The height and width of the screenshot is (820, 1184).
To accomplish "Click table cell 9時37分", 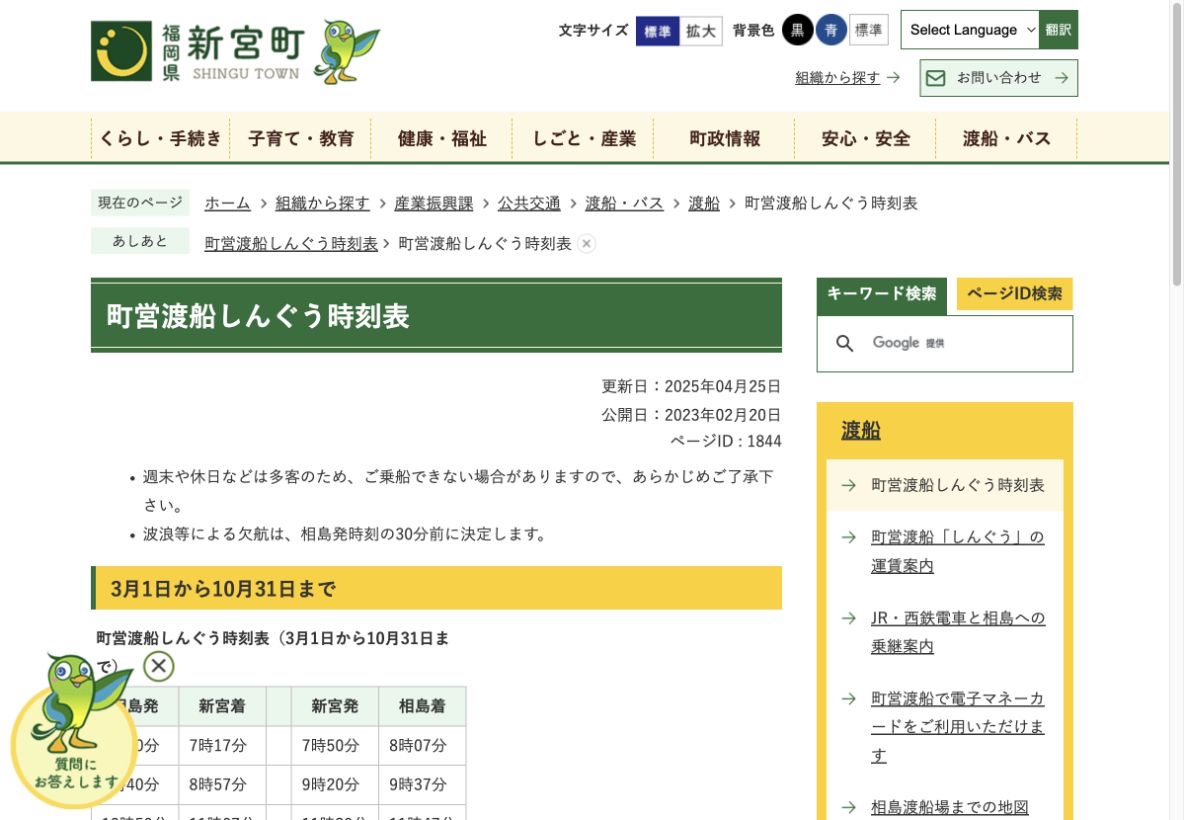I will 422,785.
